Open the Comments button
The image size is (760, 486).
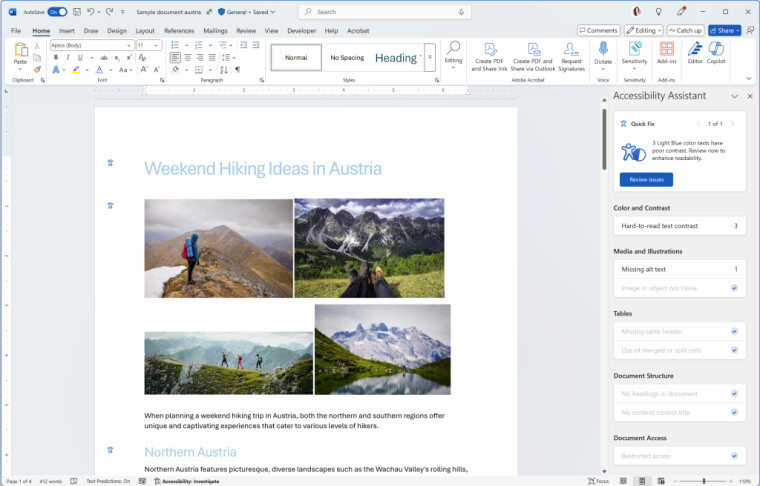tap(599, 31)
